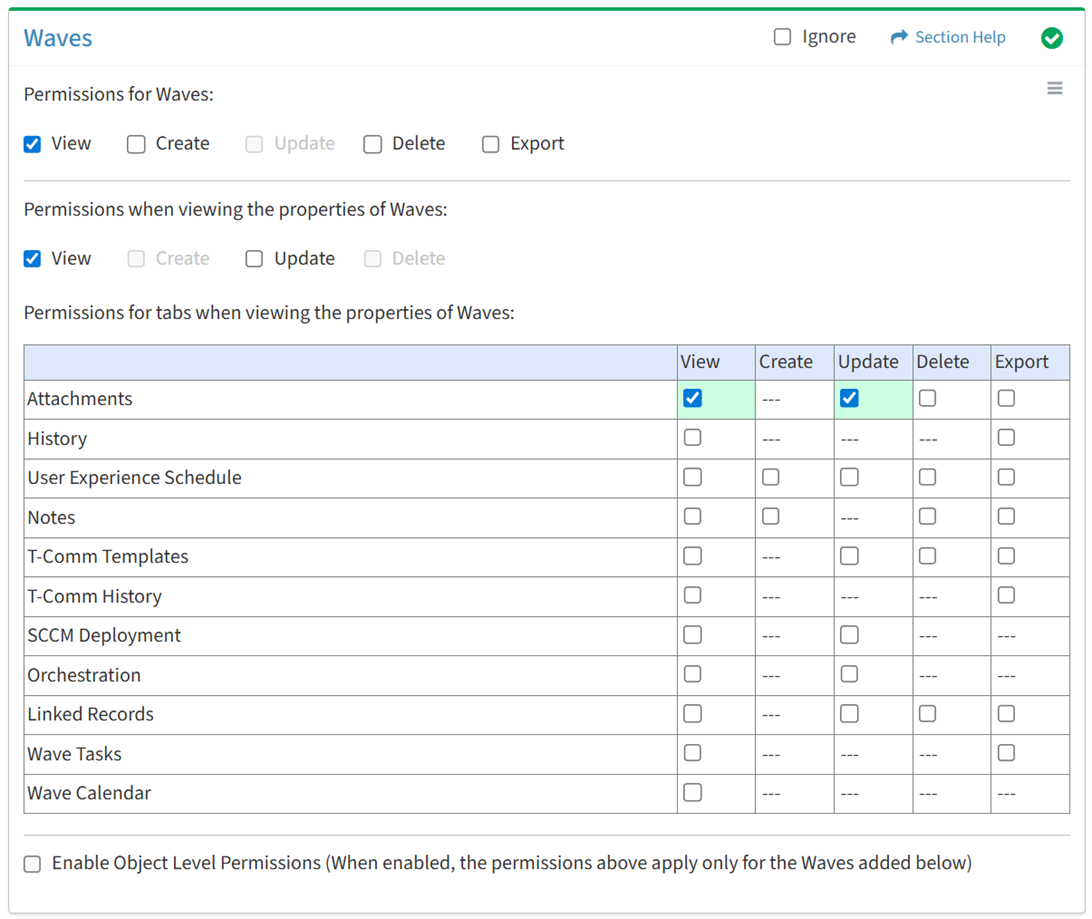The height and width of the screenshot is (919, 1092).
Task: Uncheck View permission for Waves
Action: coord(33,144)
